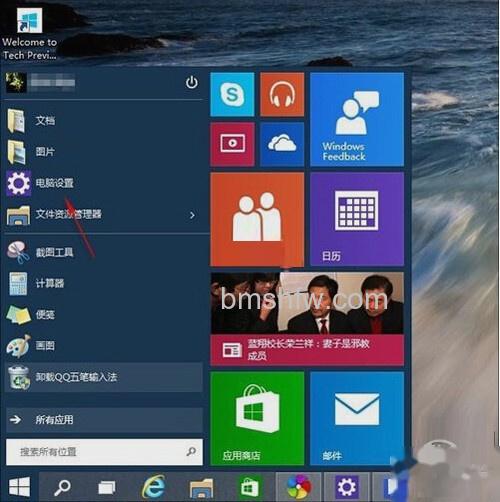Open 电脑设置 PC settings
Viewport: 500px width, 502px height.
(x=104, y=183)
